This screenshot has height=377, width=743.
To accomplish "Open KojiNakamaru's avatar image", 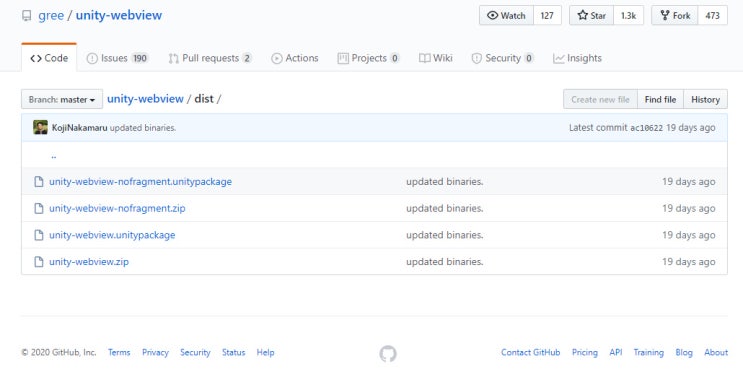I will pos(40,127).
